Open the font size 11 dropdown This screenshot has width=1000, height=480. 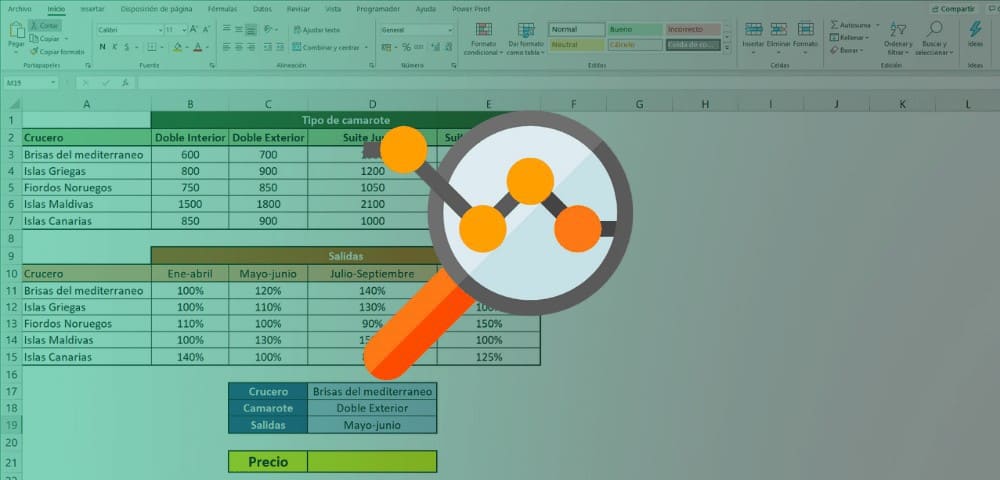click(x=184, y=30)
